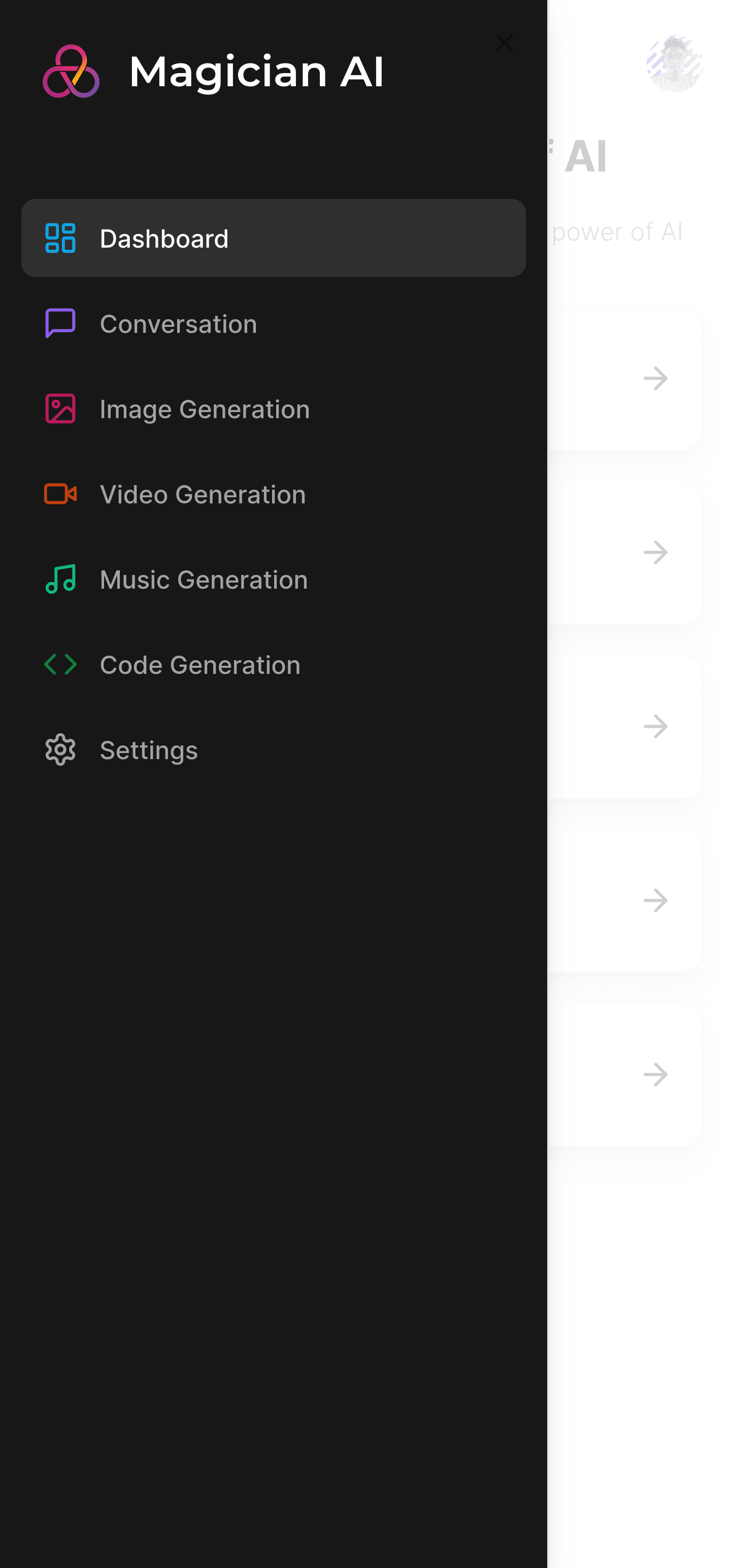
Task: Click the Code Generation brackets icon
Action: [x=60, y=664]
